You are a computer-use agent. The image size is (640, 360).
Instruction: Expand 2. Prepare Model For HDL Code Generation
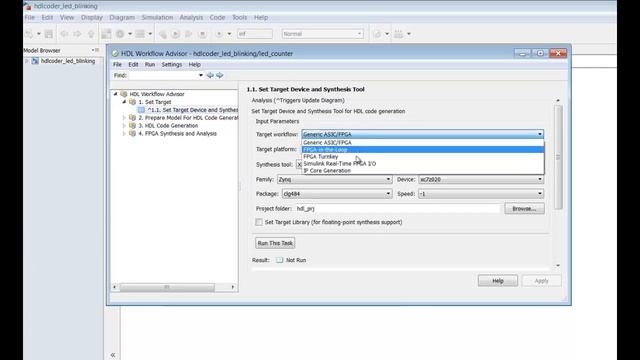[x=124, y=118]
